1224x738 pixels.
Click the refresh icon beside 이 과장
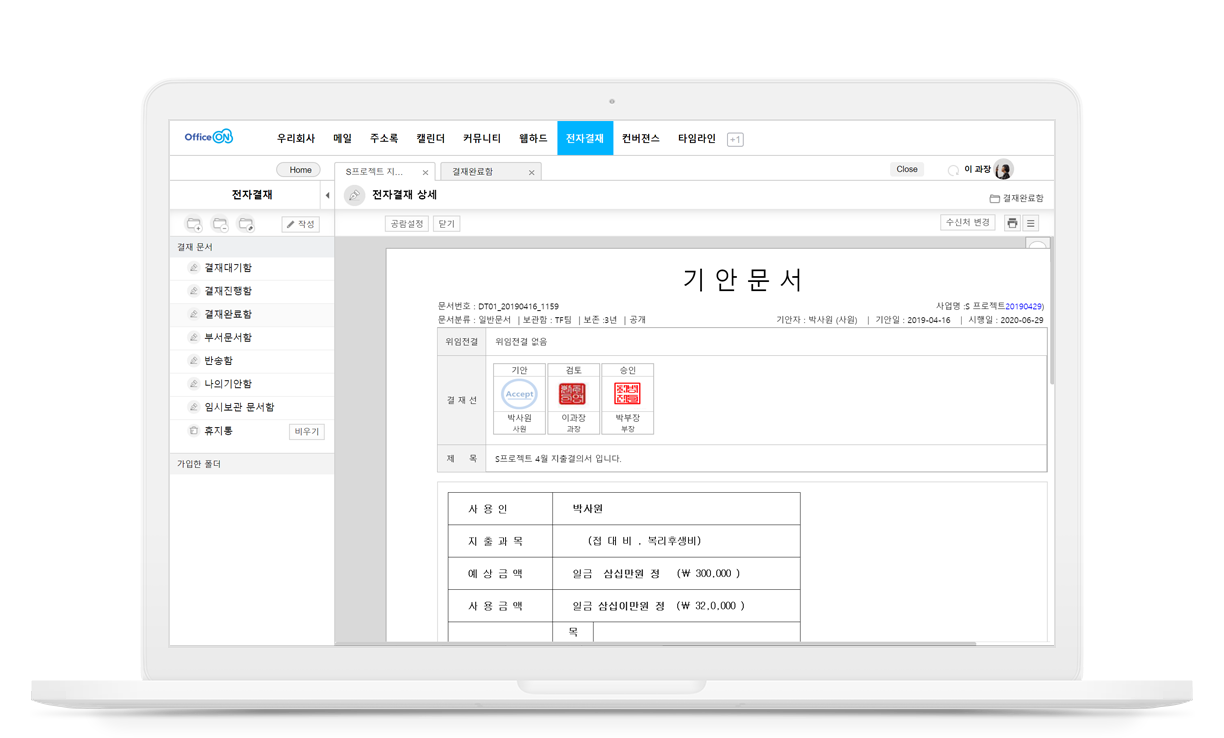tap(953, 170)
